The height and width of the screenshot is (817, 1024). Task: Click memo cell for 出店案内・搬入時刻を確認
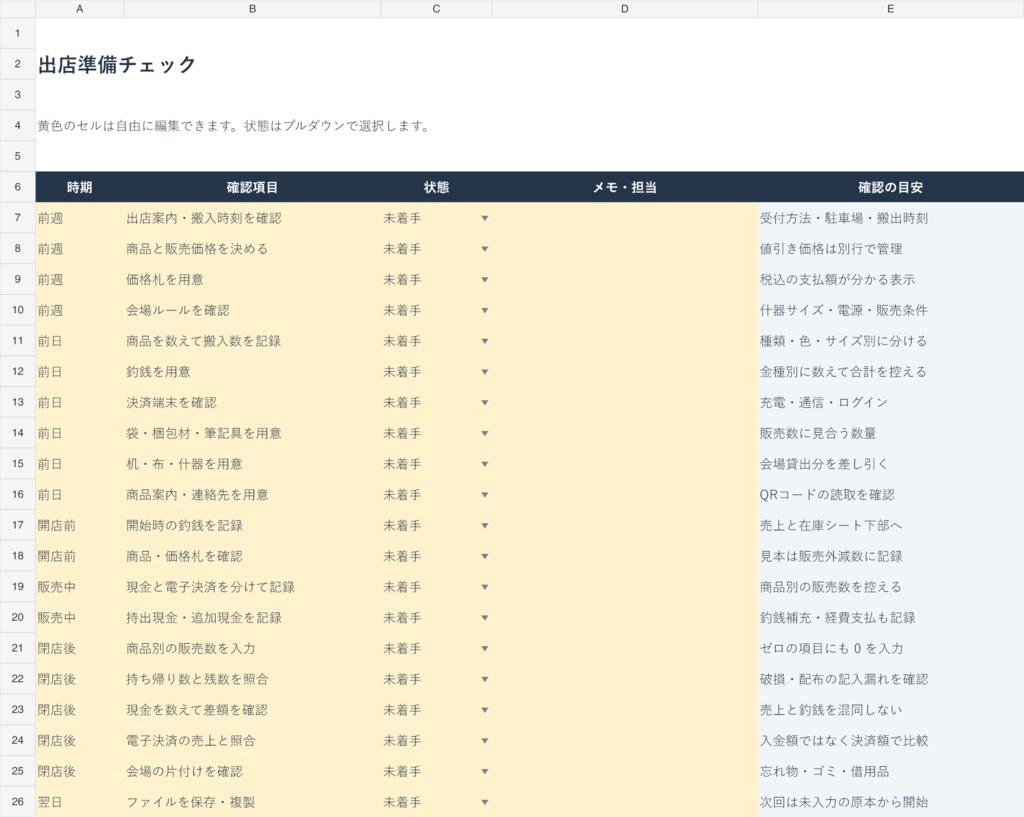click(x=625, y=218)
